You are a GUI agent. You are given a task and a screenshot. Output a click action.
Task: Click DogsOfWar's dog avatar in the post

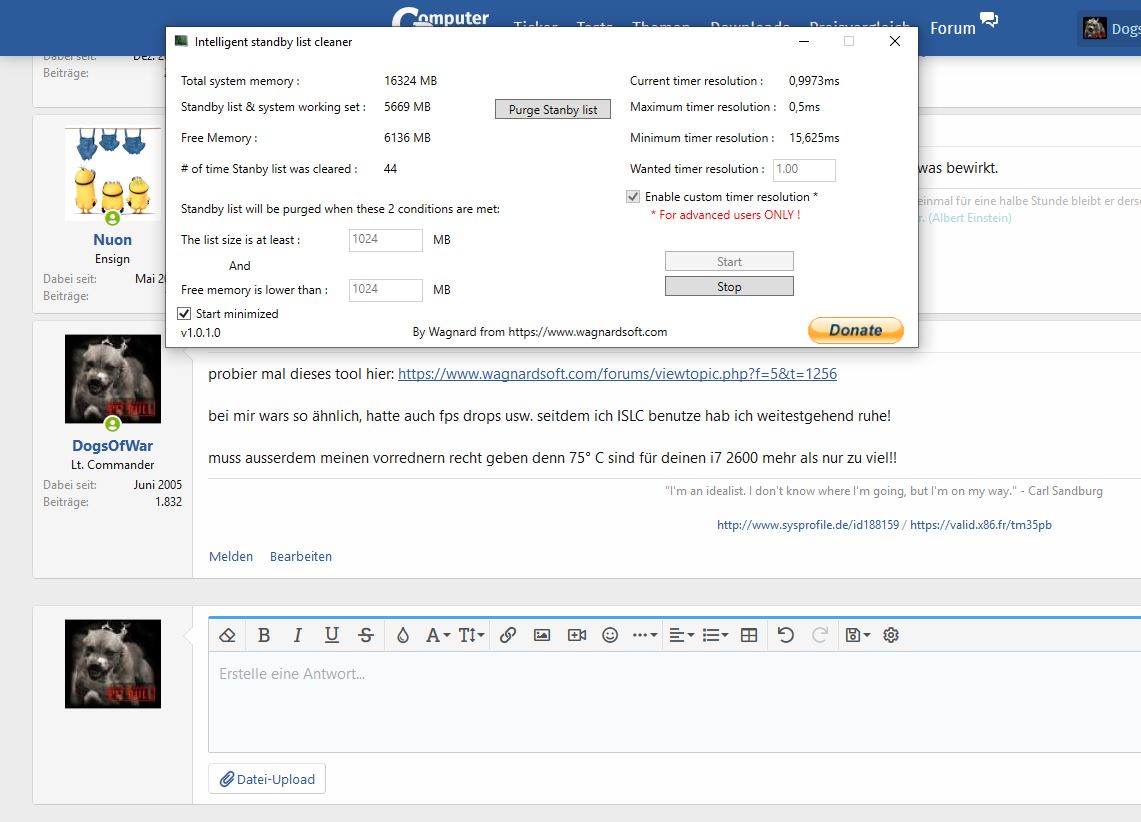tap(113, 379)
